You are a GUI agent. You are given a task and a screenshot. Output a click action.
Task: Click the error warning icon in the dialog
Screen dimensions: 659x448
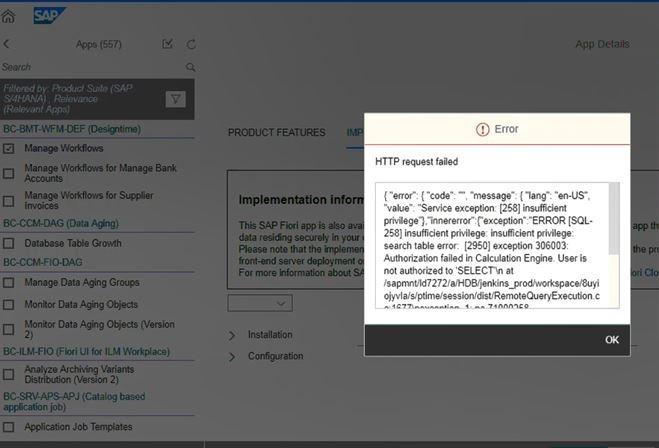pos(482,129)
